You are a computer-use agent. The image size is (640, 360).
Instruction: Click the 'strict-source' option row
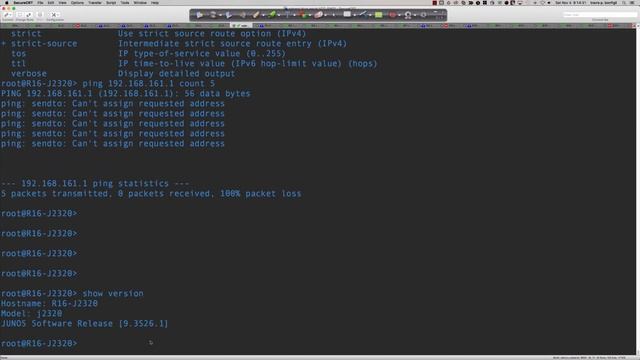point(175,44)
